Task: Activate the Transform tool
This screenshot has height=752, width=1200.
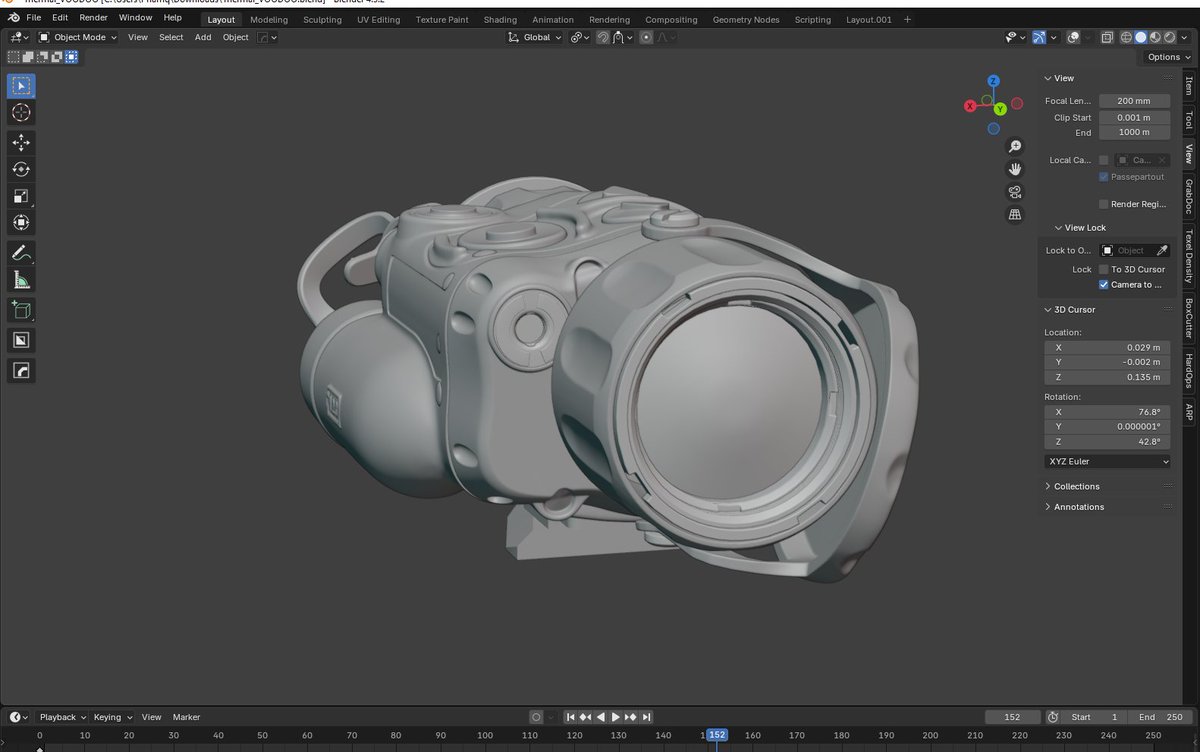Action: point(21,223)
